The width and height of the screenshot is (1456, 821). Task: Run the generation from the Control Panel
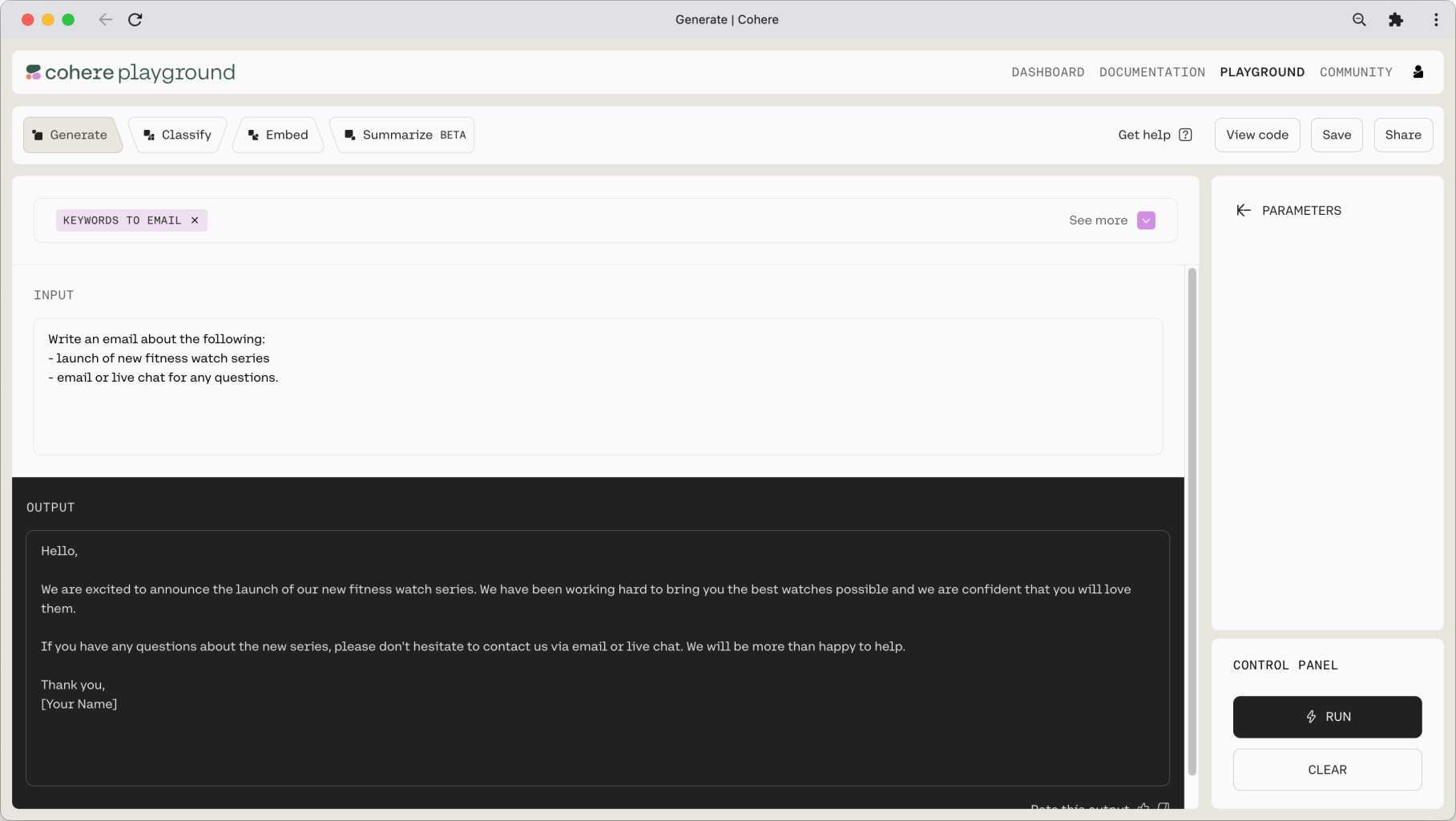pyautogui.click(x=1327, y=717)
